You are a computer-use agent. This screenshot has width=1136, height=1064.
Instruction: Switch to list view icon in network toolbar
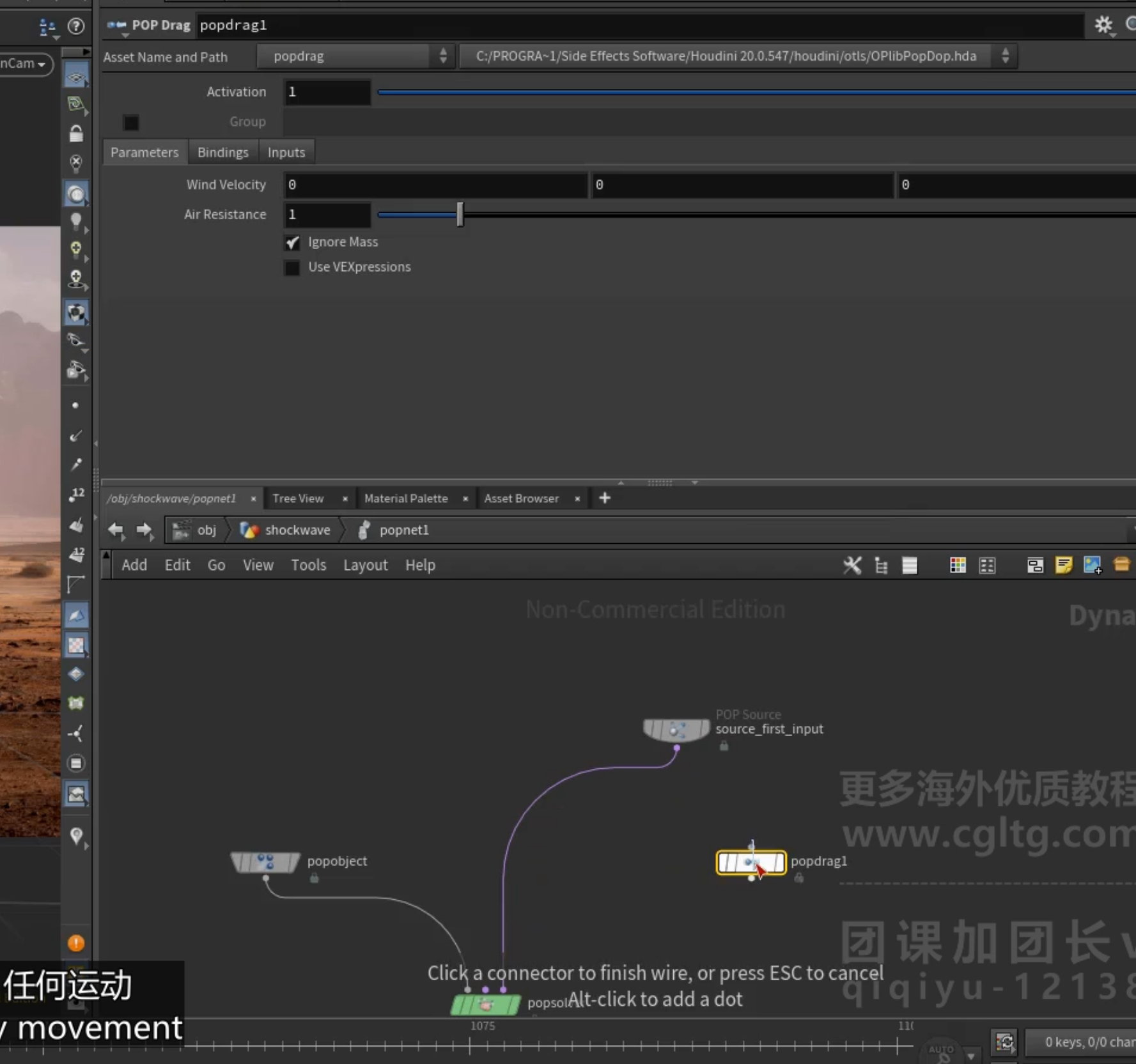pyautogui.click(x=910, y=566)
